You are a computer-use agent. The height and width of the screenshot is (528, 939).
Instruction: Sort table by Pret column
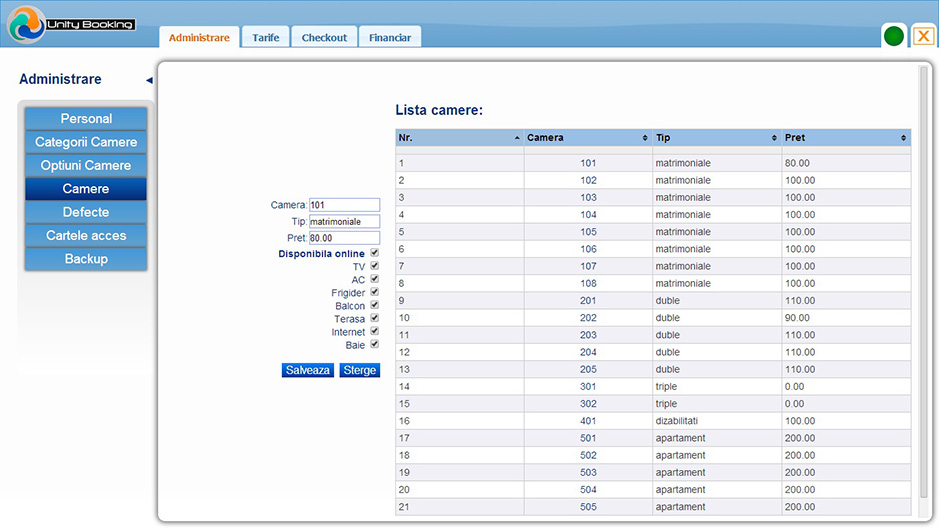(x=846, y=137)
